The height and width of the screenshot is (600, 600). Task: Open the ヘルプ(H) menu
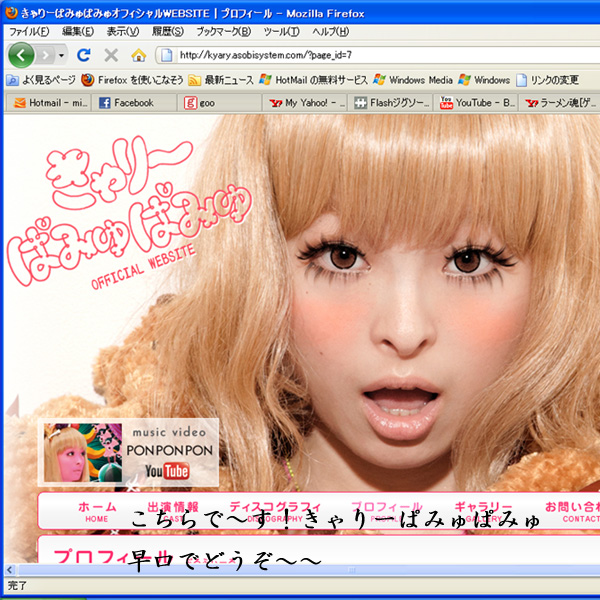tap(331, 31)
